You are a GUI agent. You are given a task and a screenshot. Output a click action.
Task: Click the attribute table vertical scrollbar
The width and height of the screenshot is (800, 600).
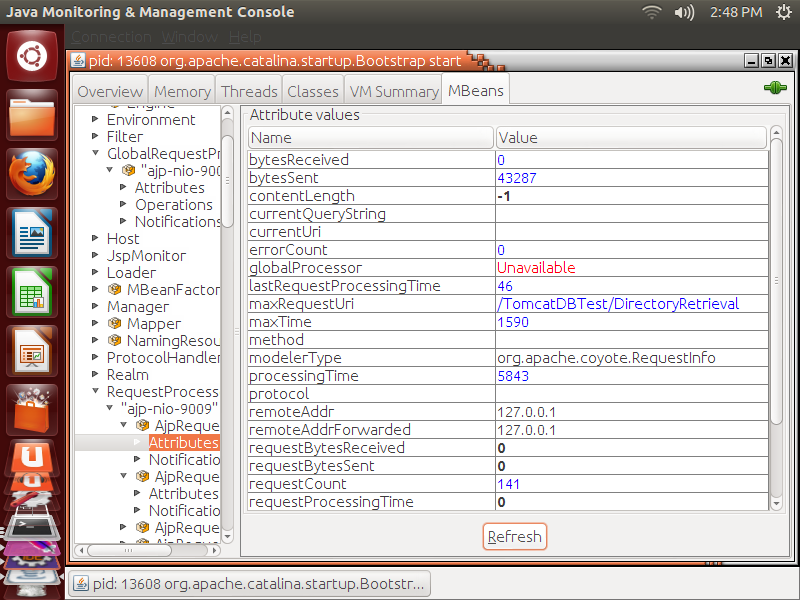776,282
